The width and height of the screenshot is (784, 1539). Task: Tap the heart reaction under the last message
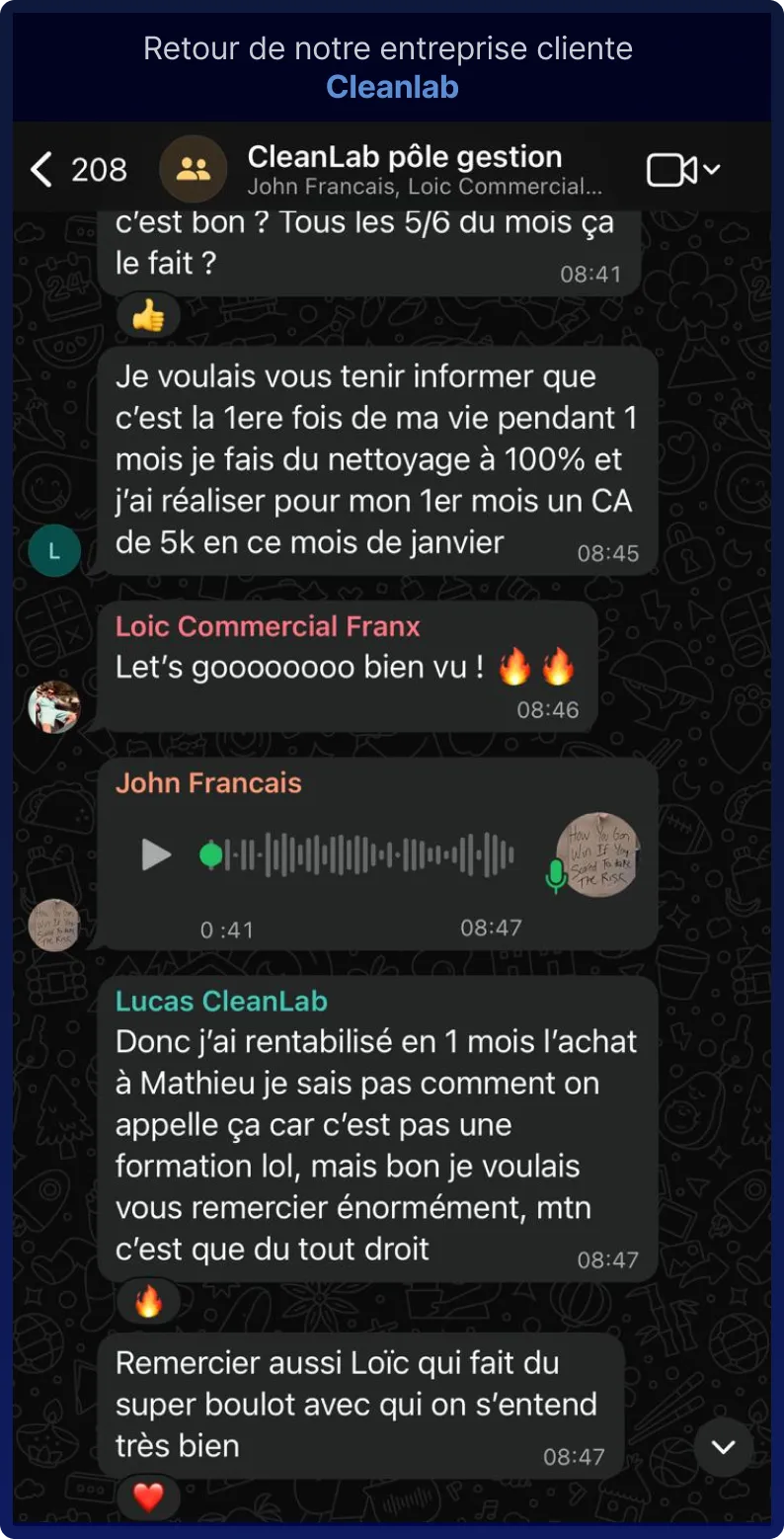(x=148, y=1498)
